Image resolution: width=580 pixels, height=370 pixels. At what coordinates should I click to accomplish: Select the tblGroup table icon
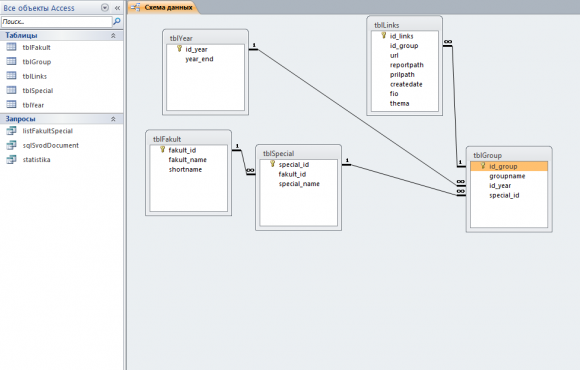(11, 61)
